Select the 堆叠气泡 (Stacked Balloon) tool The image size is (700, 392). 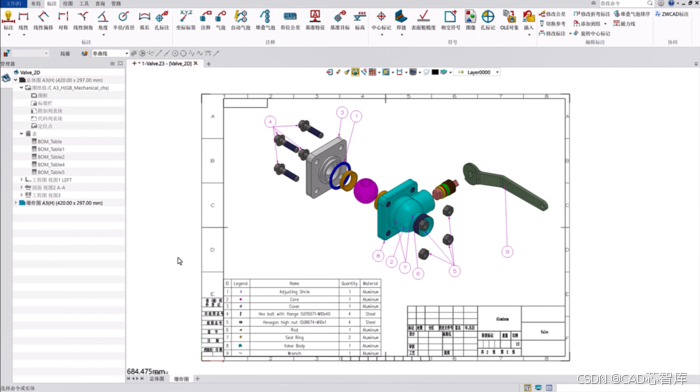click(265, 20)
